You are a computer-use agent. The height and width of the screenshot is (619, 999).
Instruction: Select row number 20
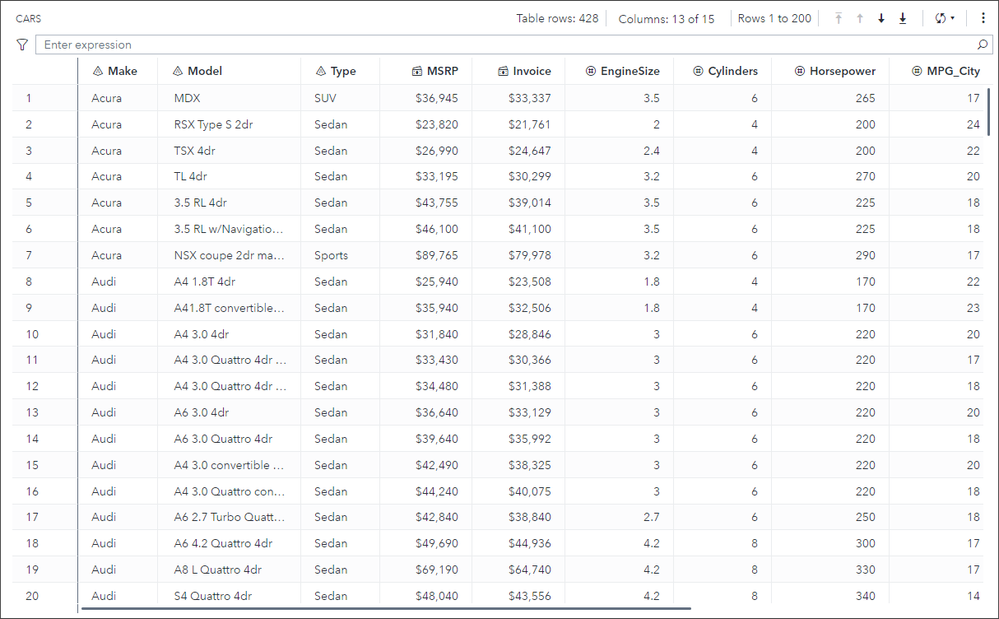45,595
